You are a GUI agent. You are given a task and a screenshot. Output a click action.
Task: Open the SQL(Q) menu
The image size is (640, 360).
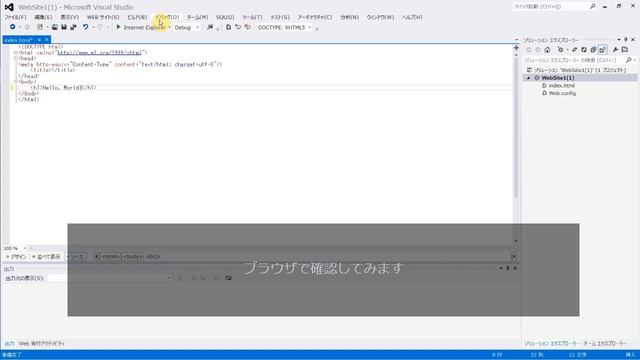click(x=225, y=17)
